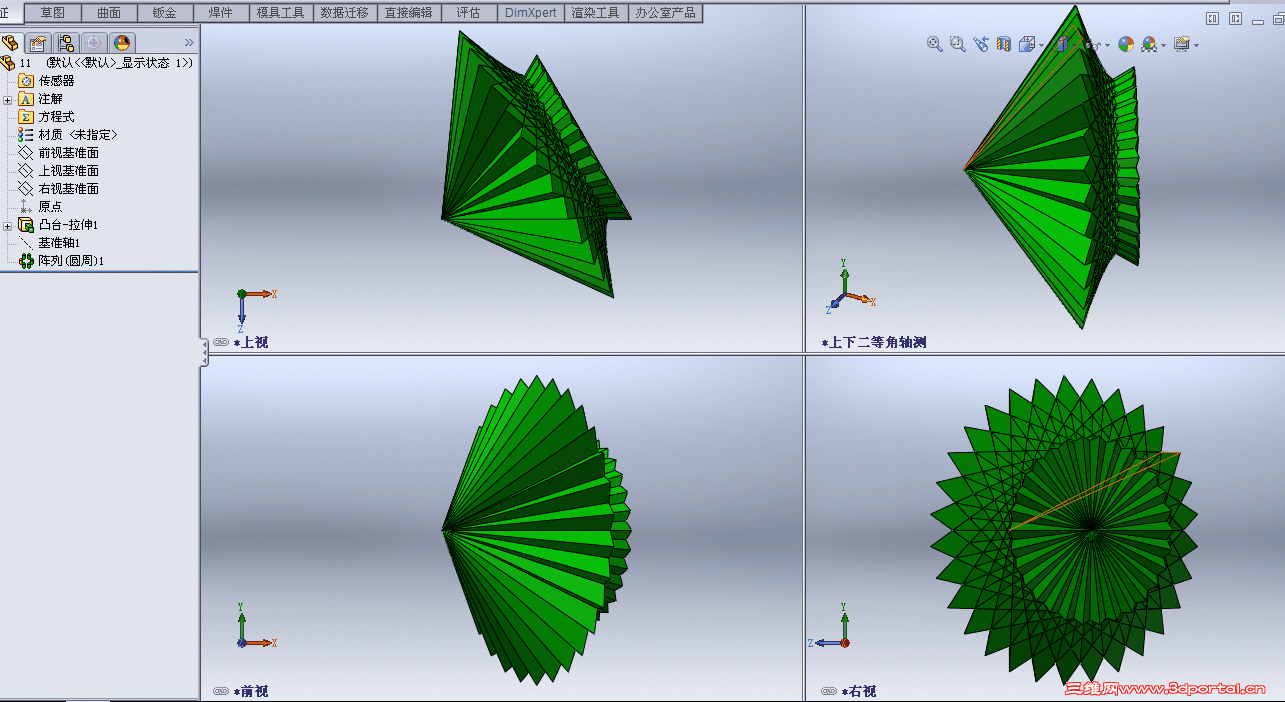1285x702 pixels.
Task: Open the DisplayManager tab
Action: [122, 43]
